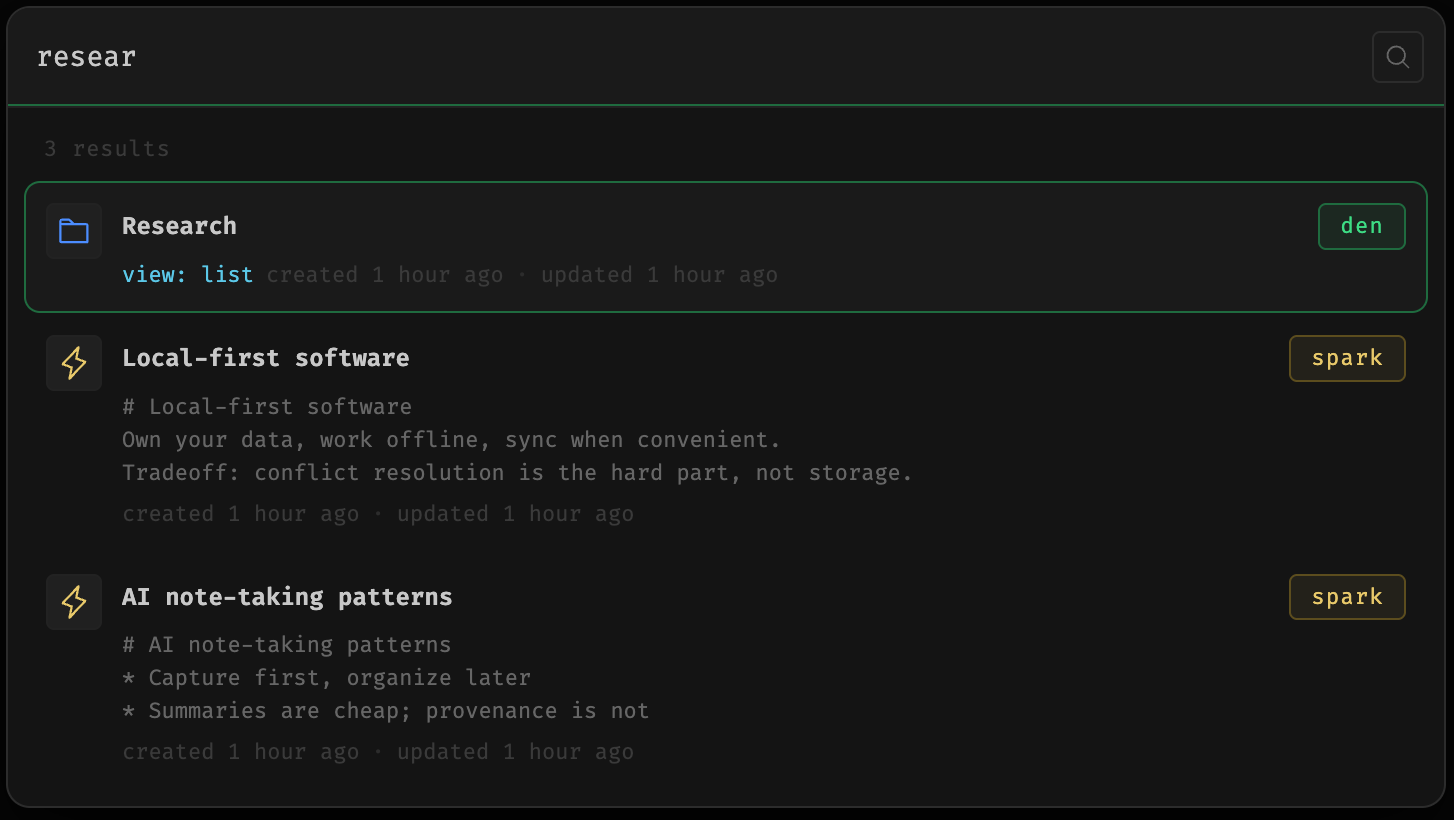This screenshot has height=820, width=1454.
Task: Click the magnifying glass search icon
Action: pos(1397,57)
